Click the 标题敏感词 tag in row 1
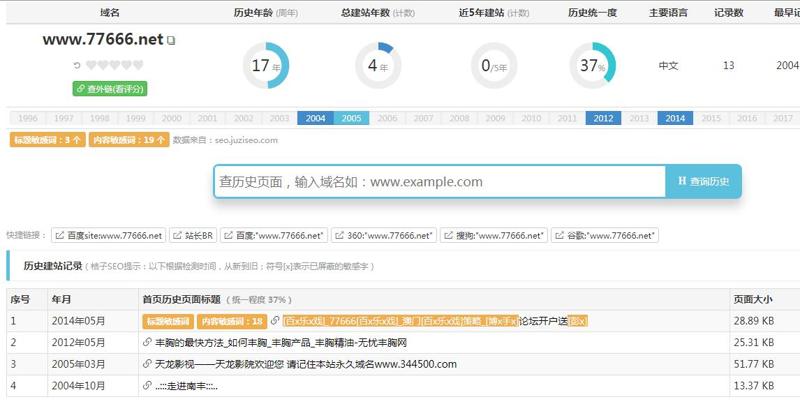This screenshot has height=404, width=800. click(168, 321)
